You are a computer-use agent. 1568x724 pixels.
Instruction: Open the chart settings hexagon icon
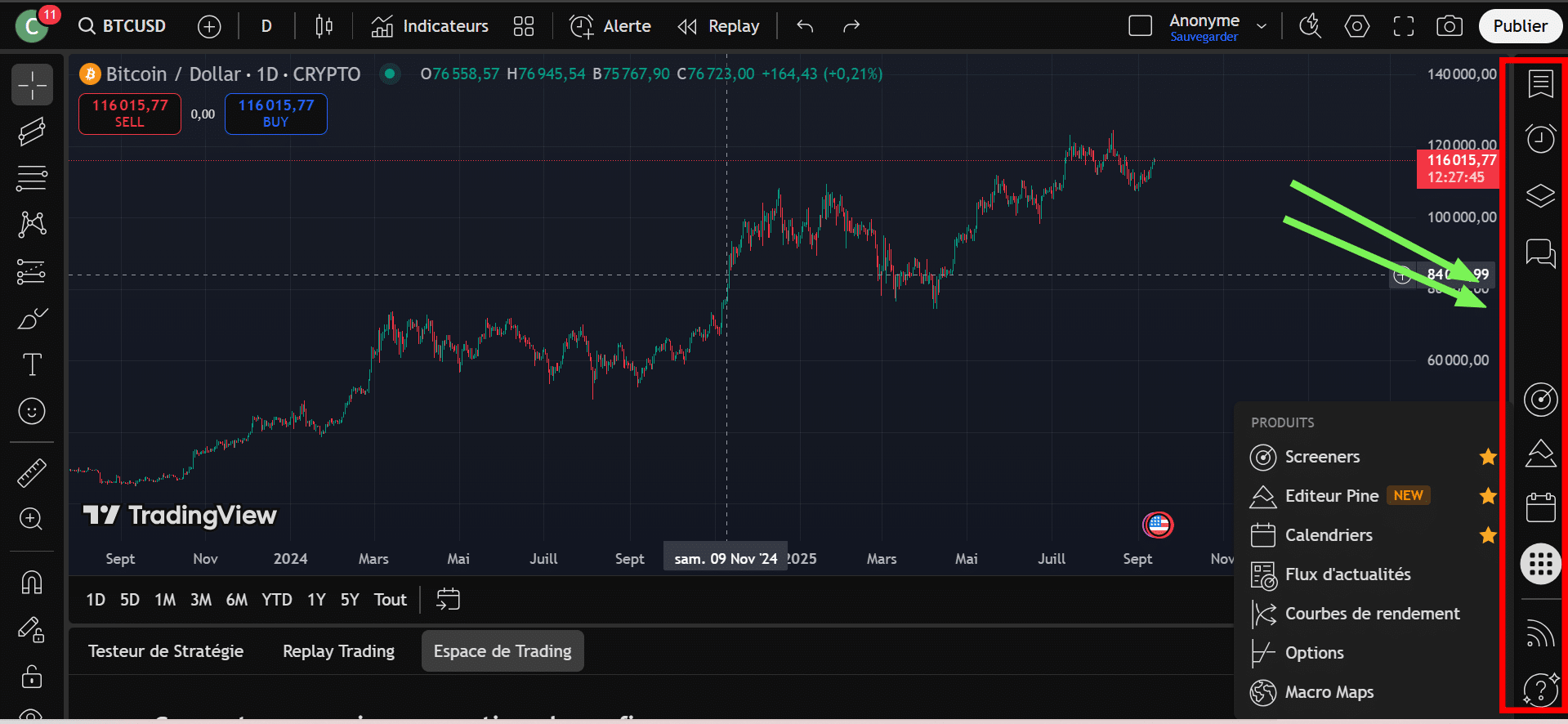(1356, 26)
